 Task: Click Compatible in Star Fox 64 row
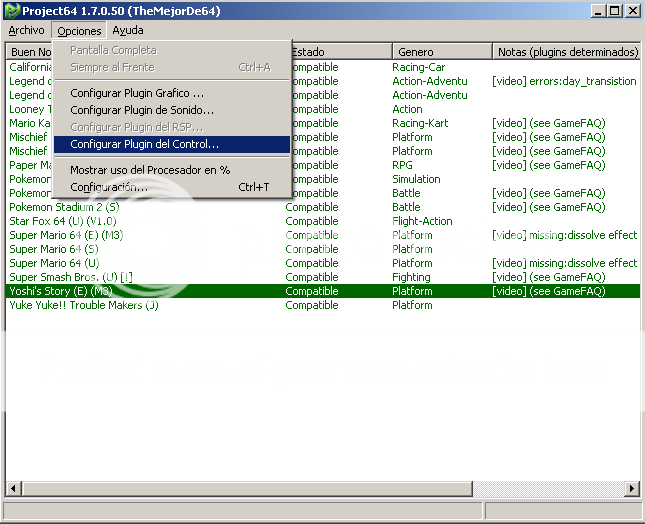coord(312,221)
